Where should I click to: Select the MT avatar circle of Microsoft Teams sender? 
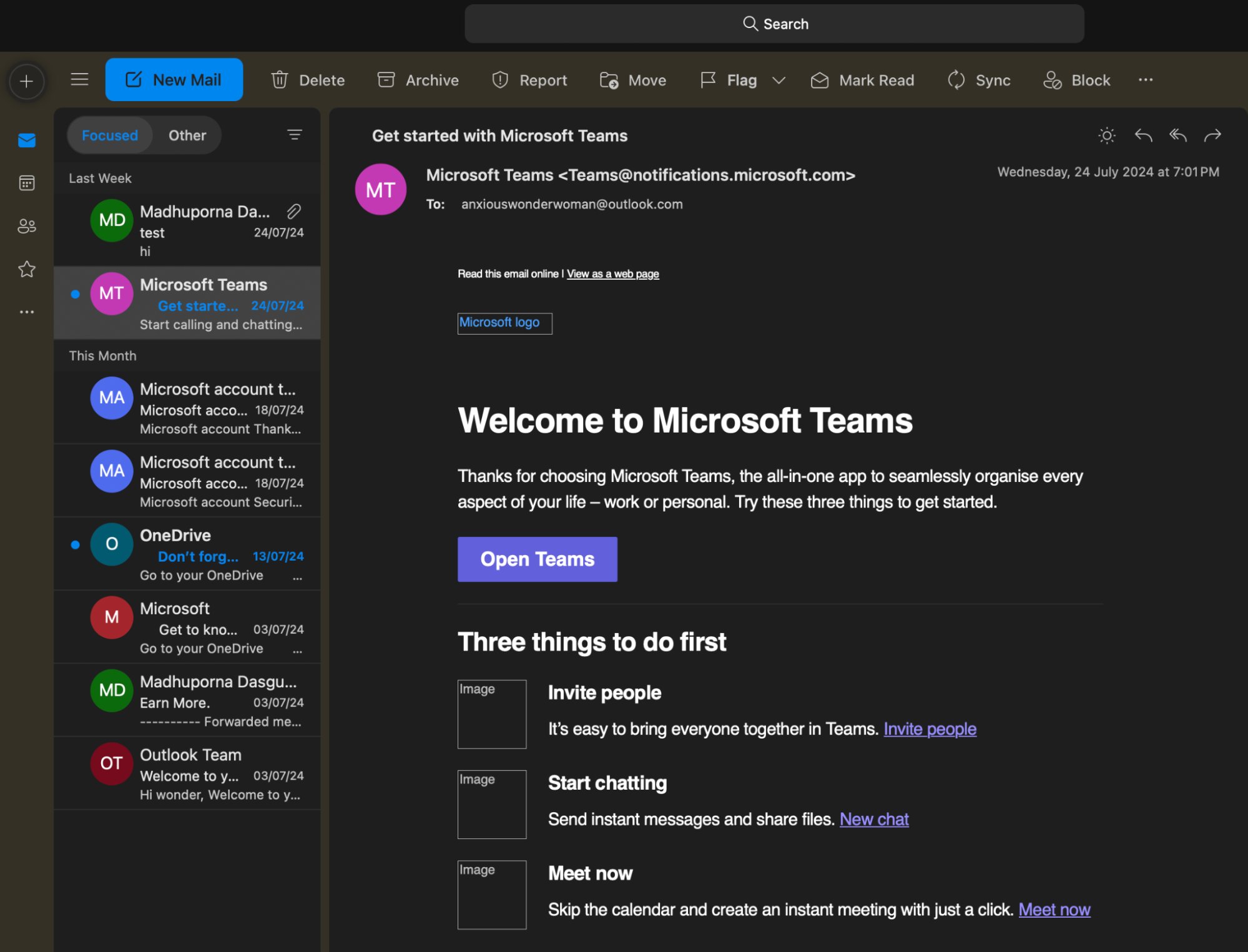coord(380,189)
